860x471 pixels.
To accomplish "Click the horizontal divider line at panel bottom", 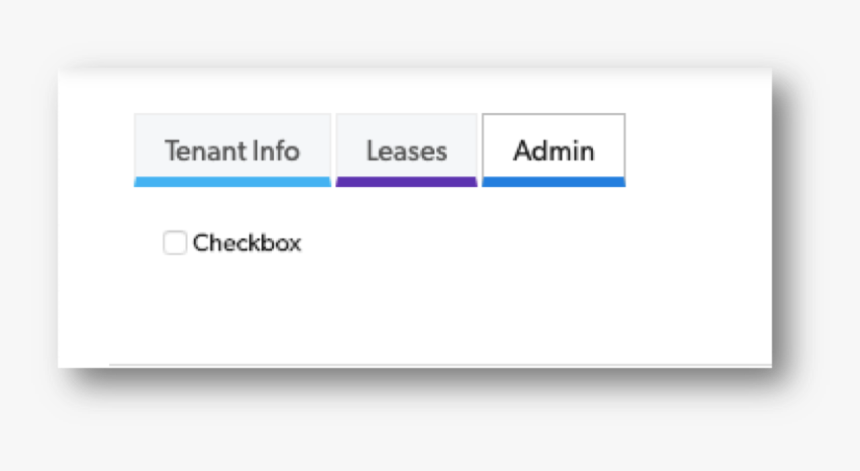I will (x=440, y=365).
